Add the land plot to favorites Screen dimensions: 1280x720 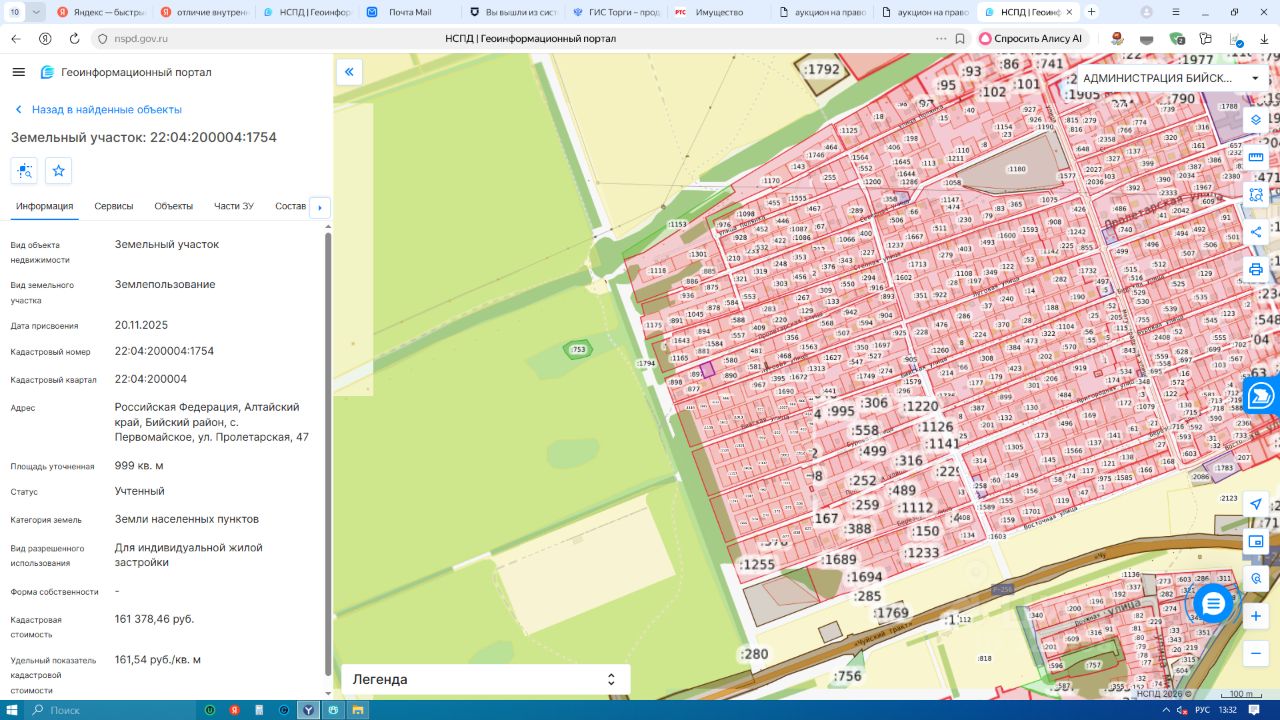coord(59,171)
